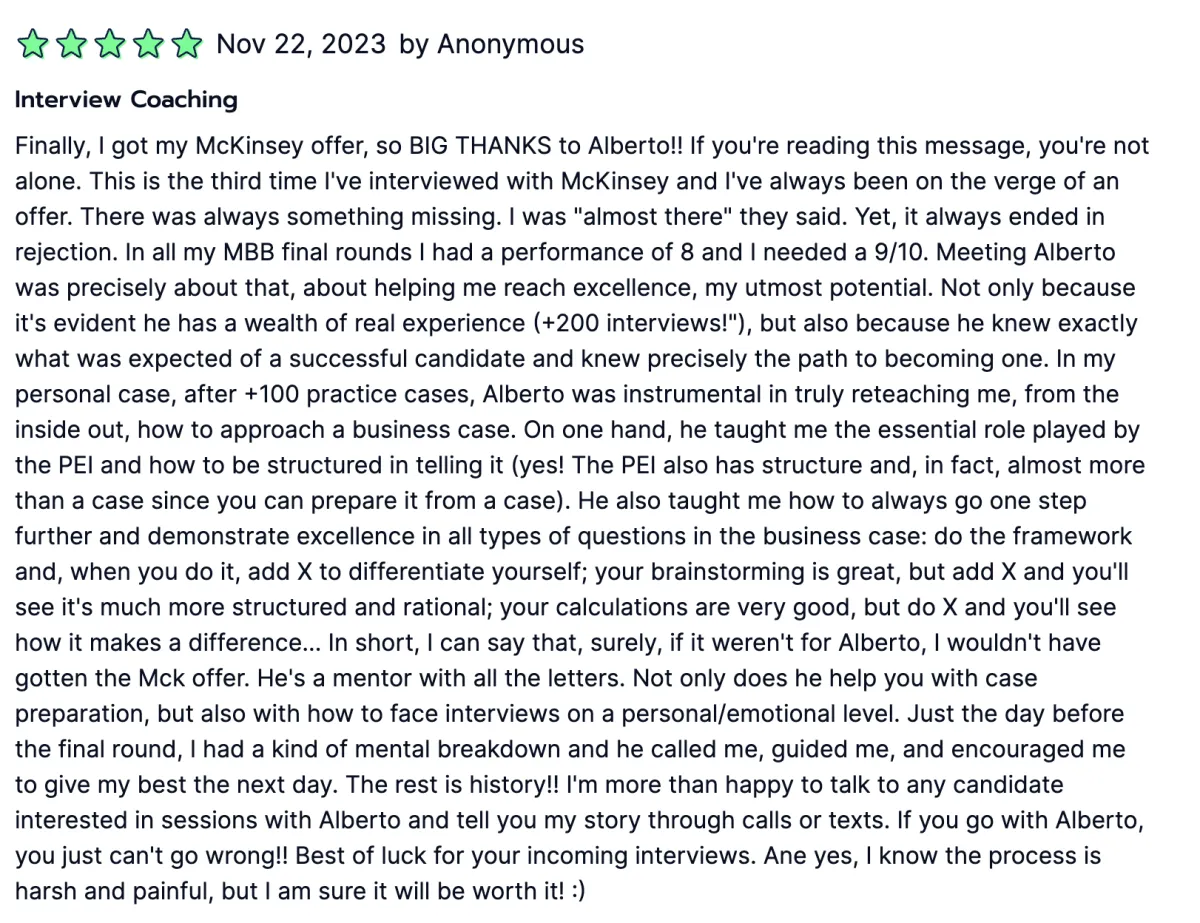Click the second green rating star
This screenshot has height=923, width=1200.
coord(71,45)
